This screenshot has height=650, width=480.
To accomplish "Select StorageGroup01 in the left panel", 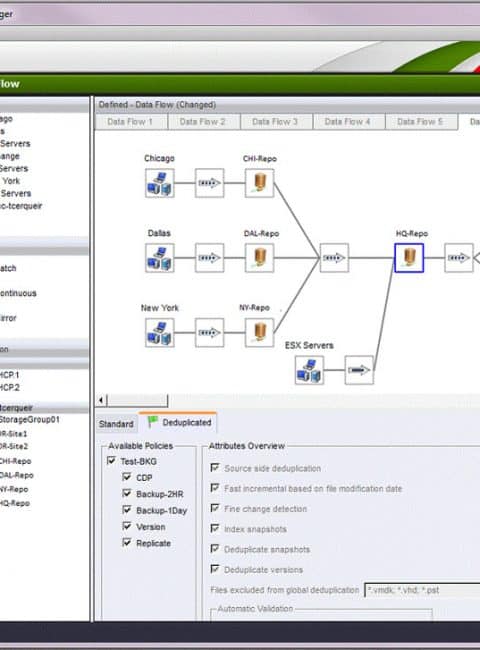I will (x=29, y=420).
